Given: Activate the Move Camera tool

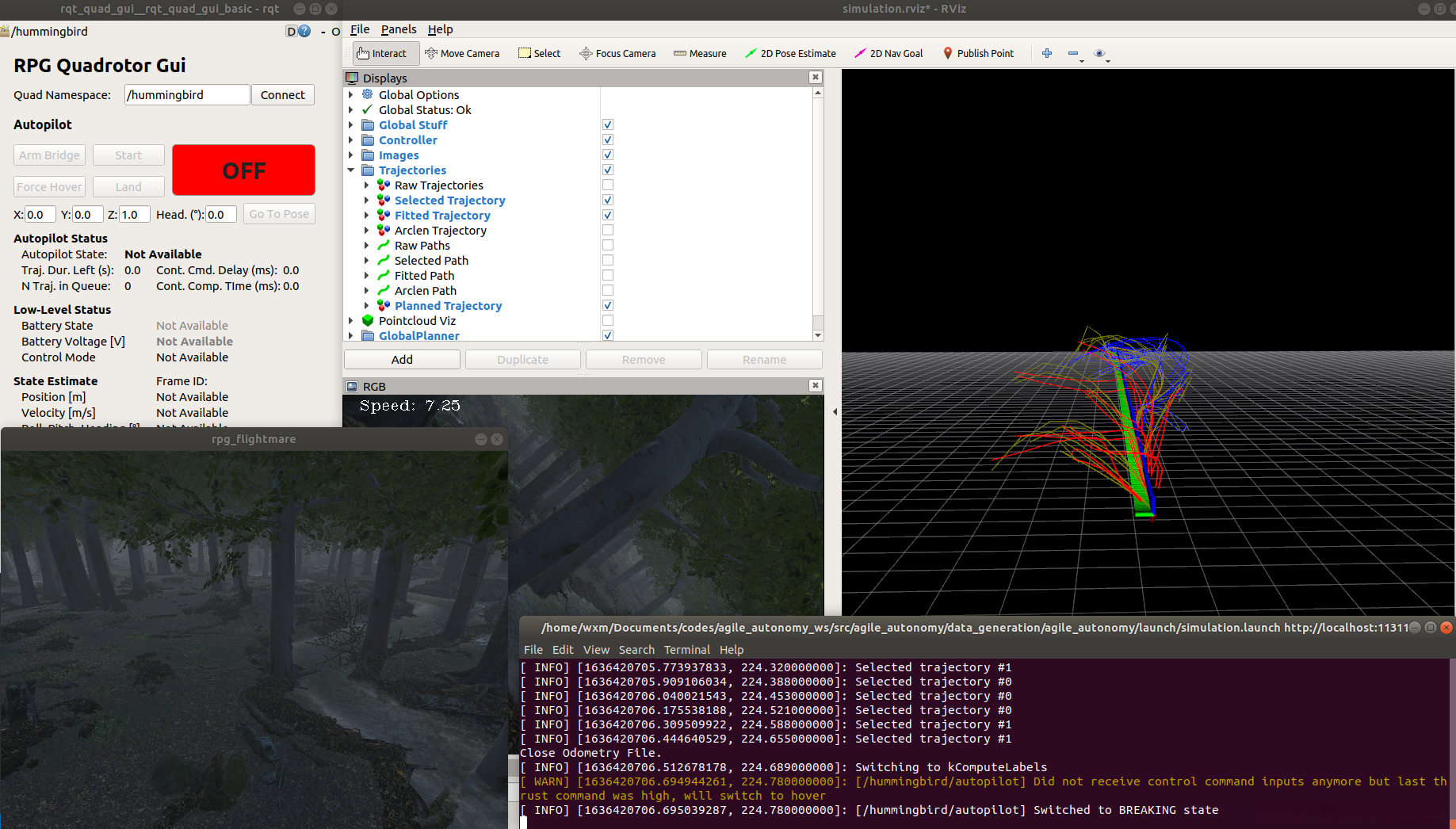Looking at the screenshot, I should 462,53.
